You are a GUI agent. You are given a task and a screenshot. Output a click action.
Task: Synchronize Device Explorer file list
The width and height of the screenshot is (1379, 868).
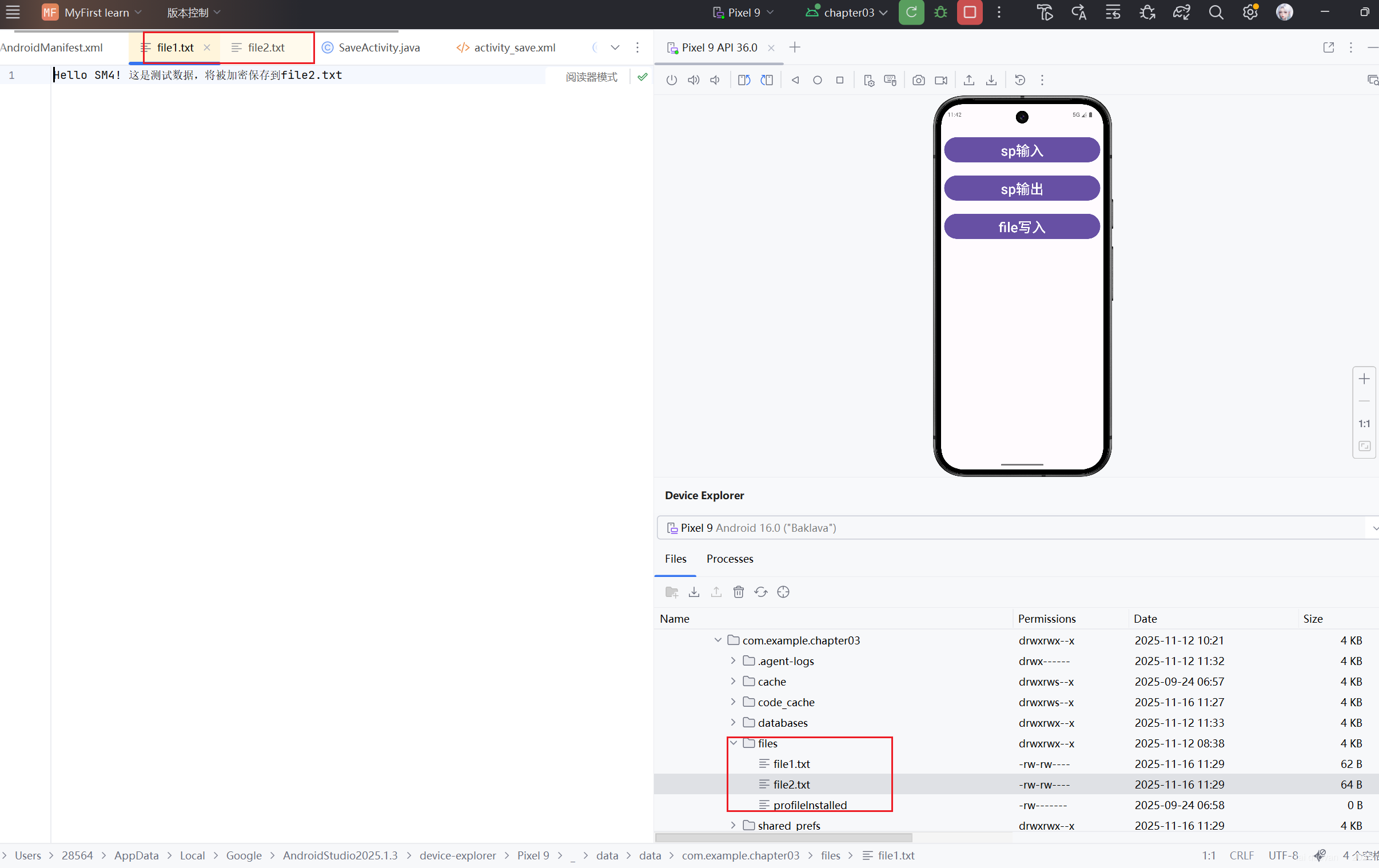760,592
